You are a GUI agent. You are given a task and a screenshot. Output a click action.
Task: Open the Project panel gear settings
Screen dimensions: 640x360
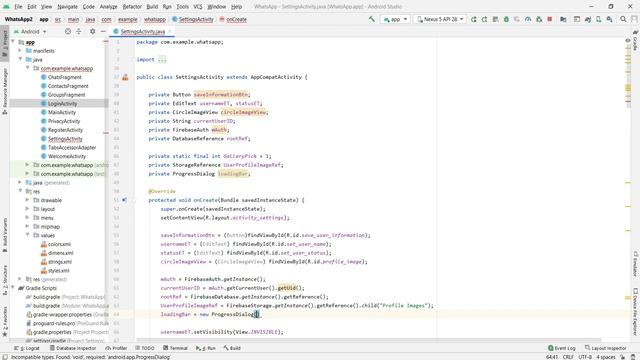pyautogui.click(x=92, y=31)
